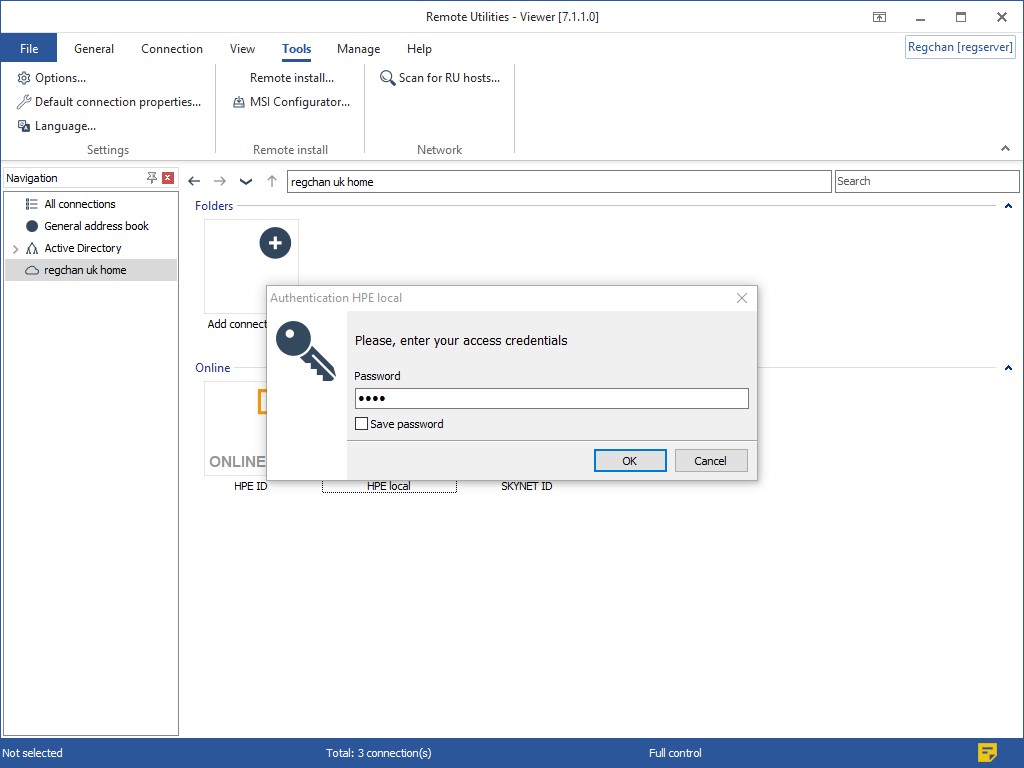Screen dimensions: 1024x768
Task: Click the Language icon in Settings
Action: click(x=24, y=126)
